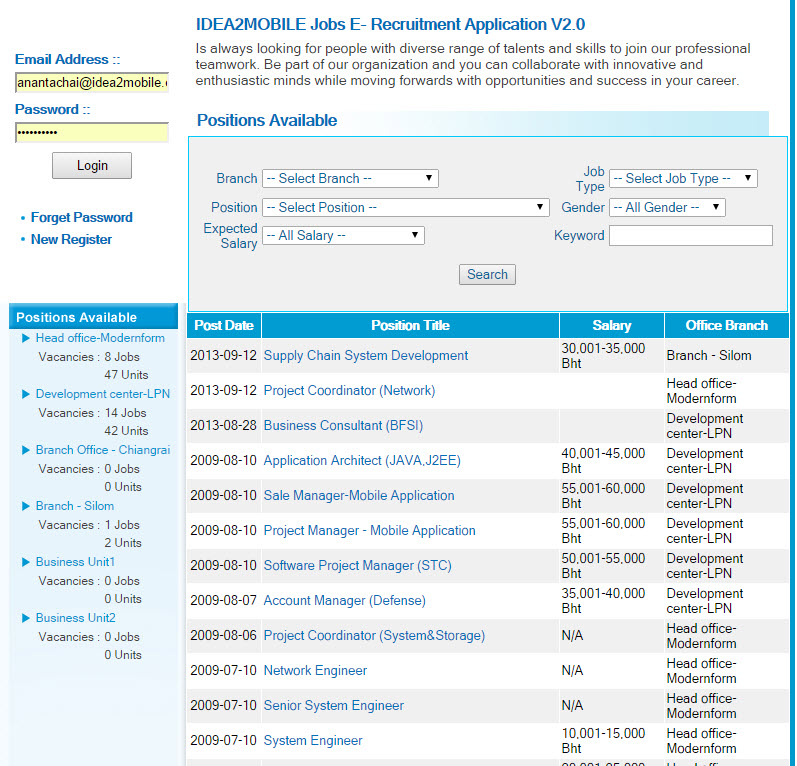
Task: Open System Engineer position link
Action: click(x=313, y=741)
